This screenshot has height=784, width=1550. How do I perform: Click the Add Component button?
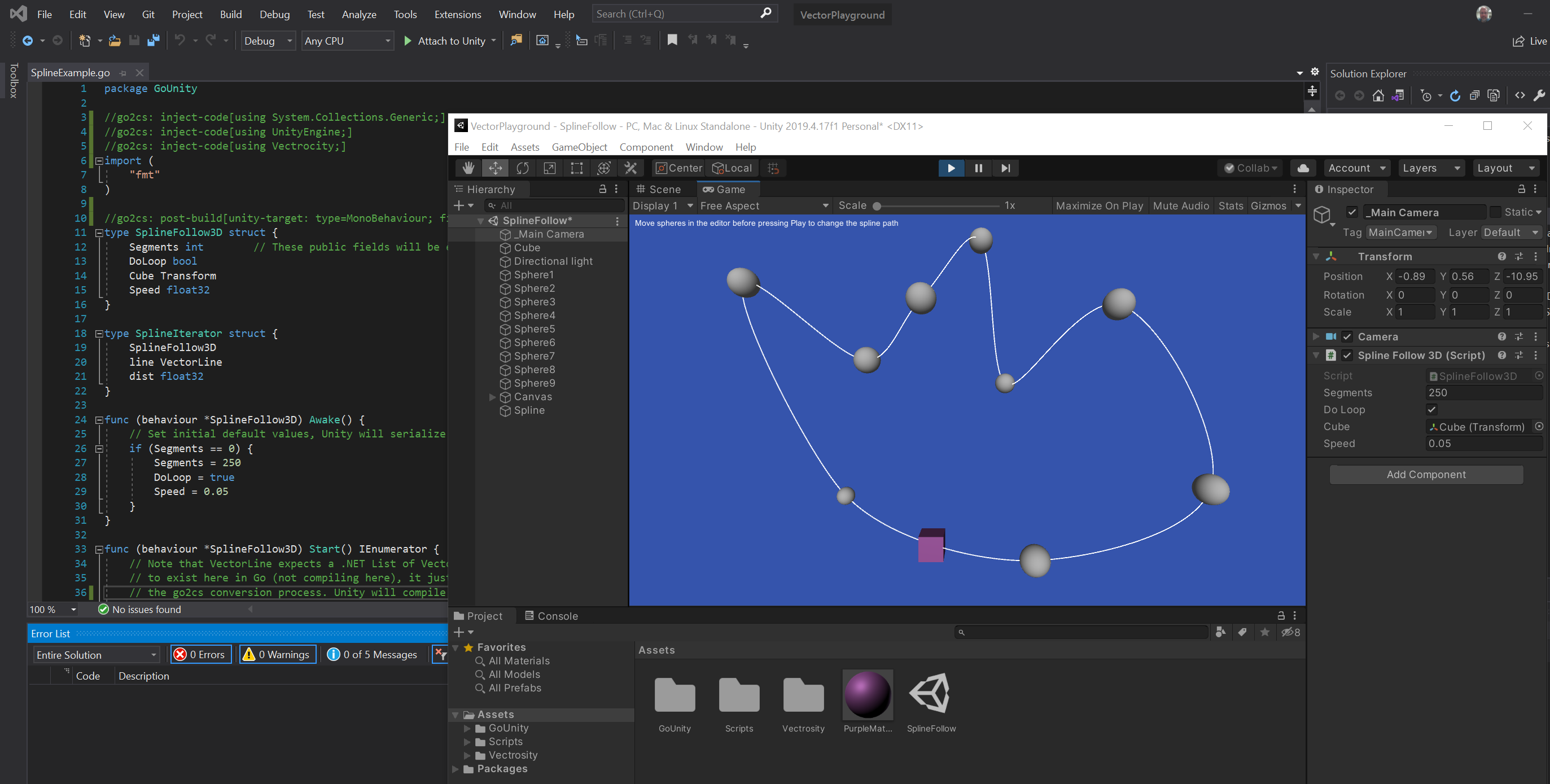[x=1425, y=475]
